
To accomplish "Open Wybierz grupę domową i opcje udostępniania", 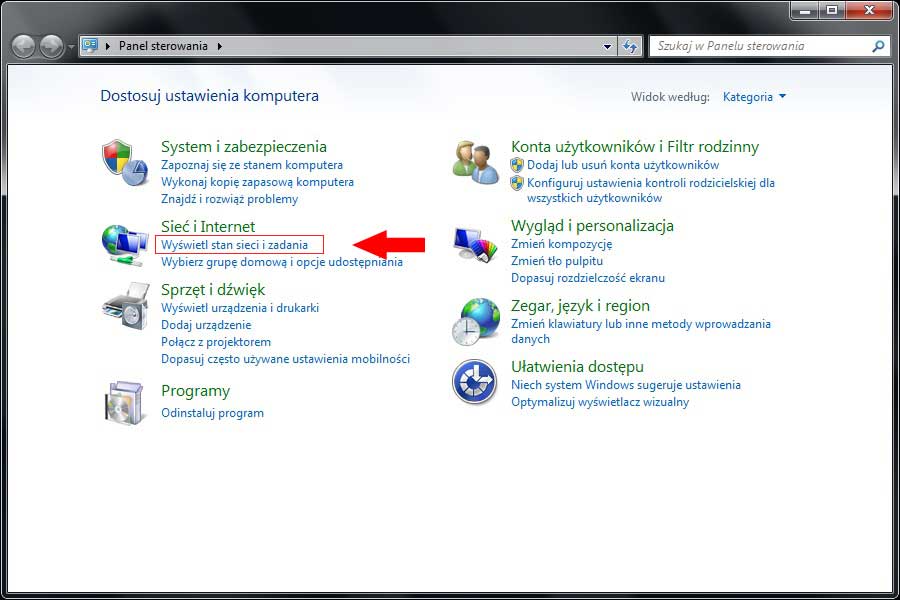I will (x=282, y=262).
